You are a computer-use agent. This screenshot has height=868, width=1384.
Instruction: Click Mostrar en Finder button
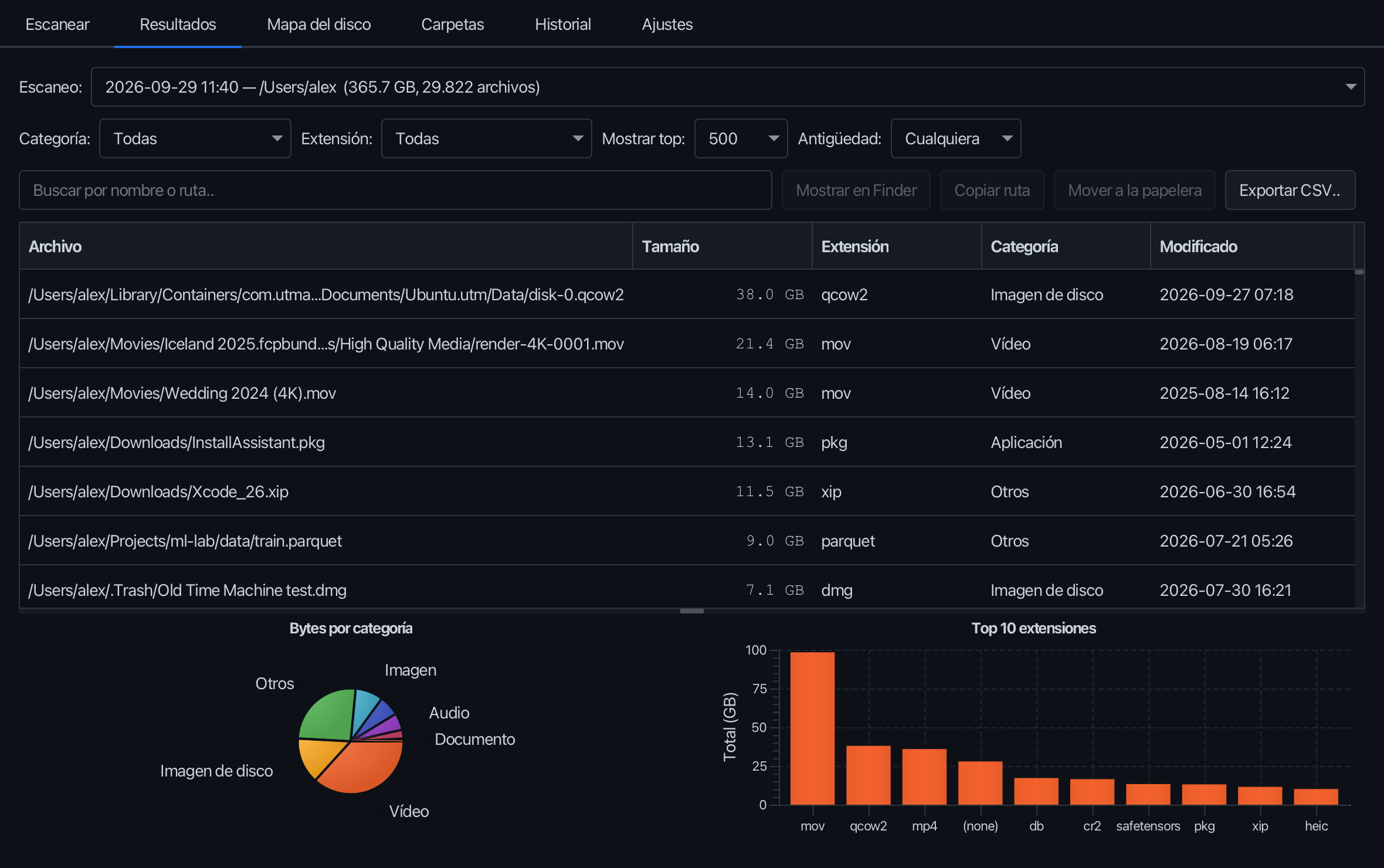point(856,190)
